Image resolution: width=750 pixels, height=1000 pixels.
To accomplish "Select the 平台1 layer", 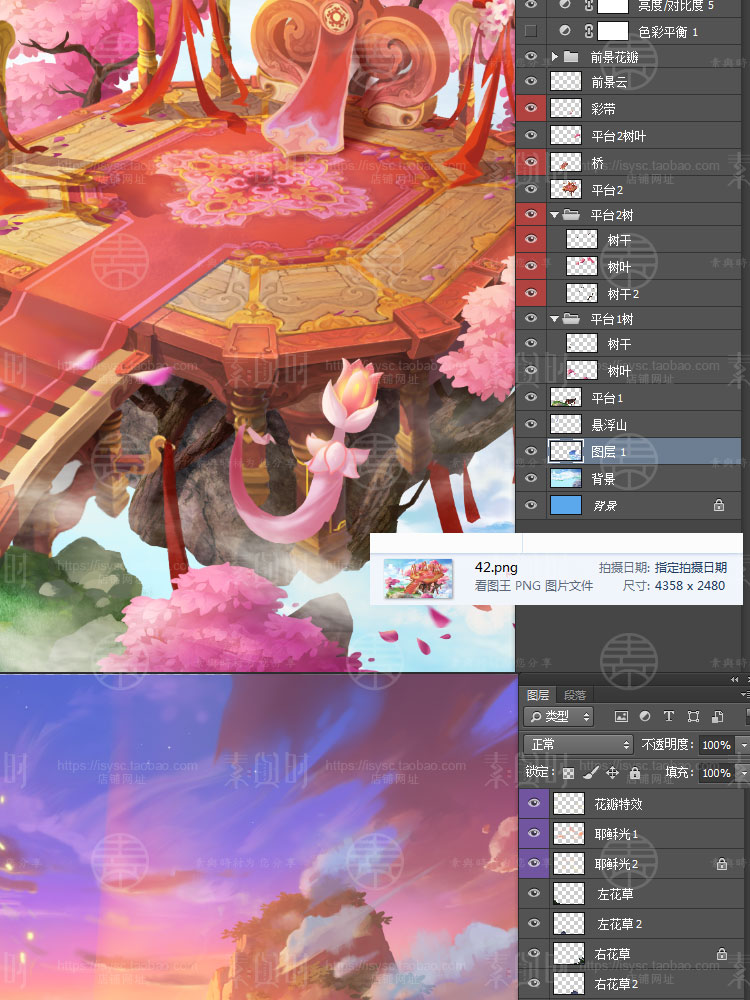I will click(629, 398).
